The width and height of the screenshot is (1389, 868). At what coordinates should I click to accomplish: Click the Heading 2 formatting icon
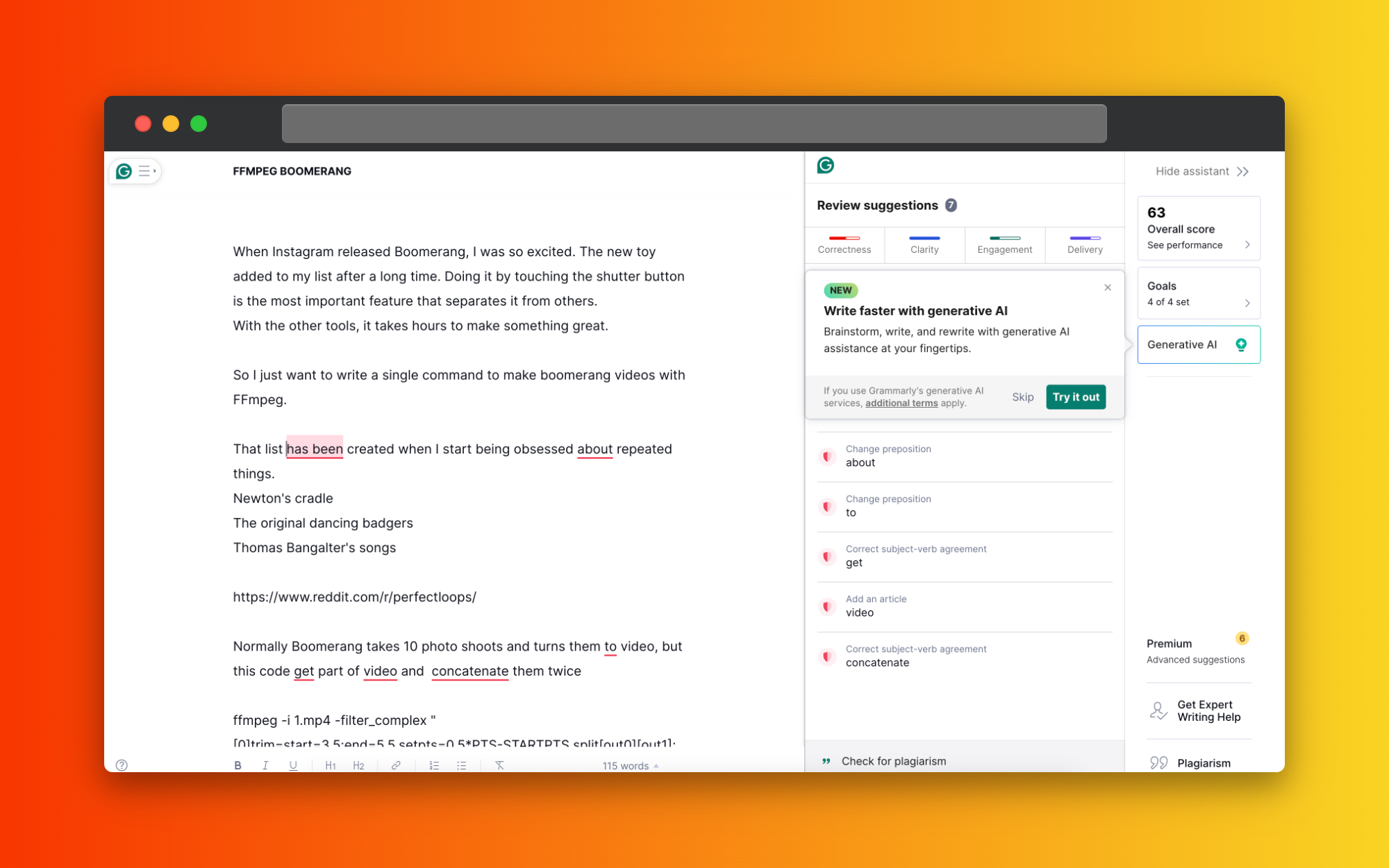click(x=359, y=765)
